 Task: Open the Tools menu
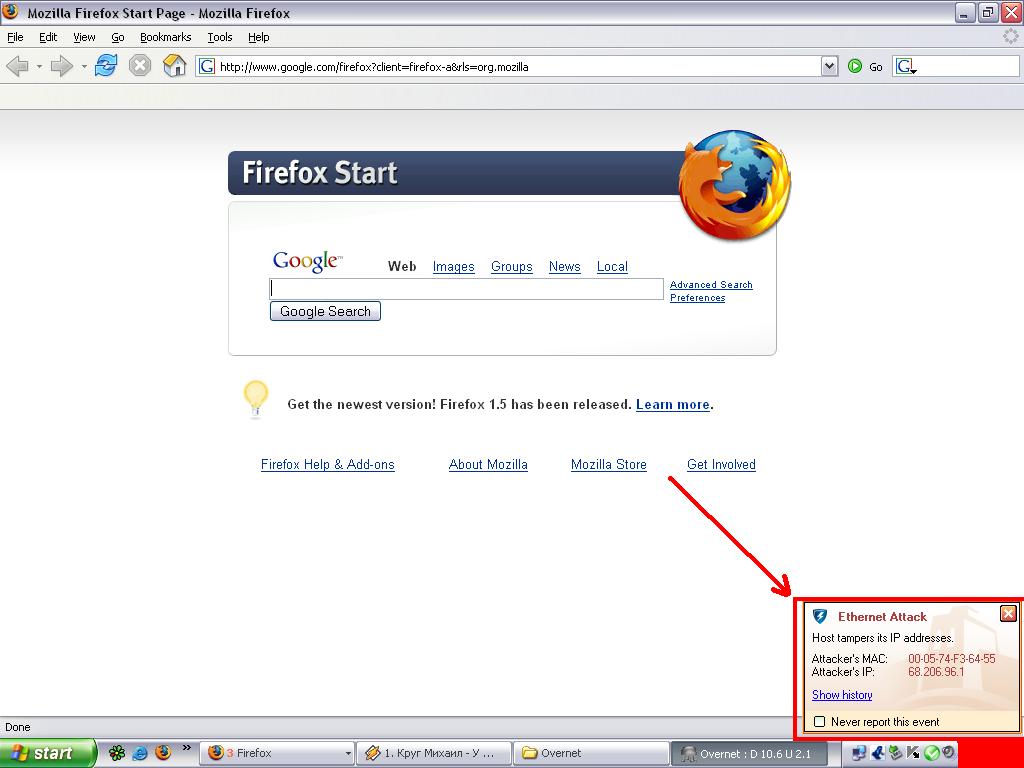220,37
